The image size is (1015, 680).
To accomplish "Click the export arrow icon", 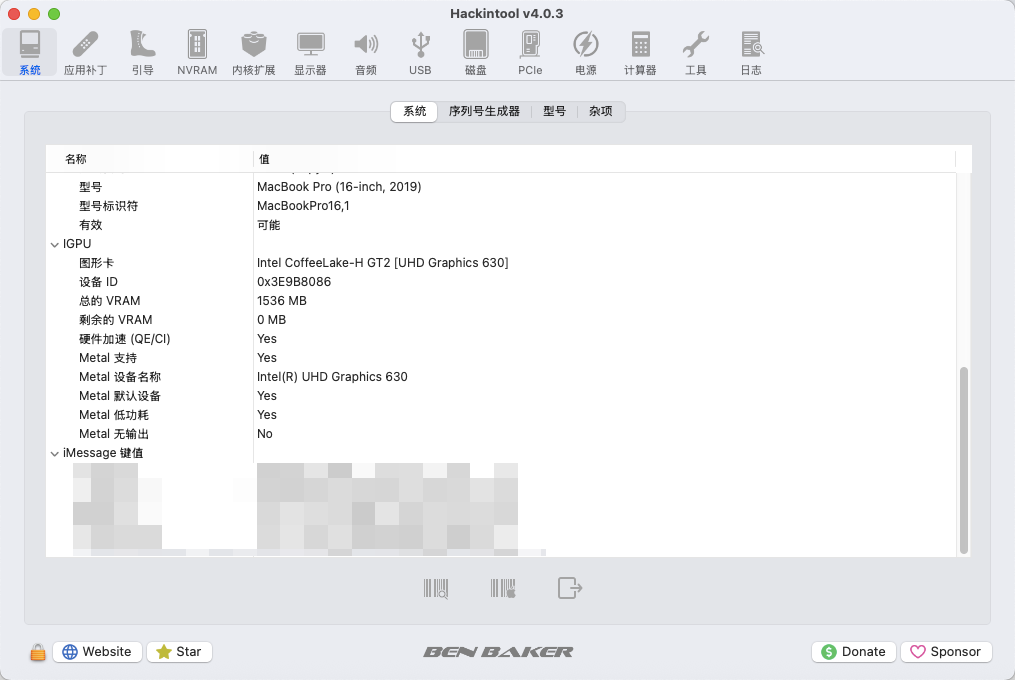I will [570, 588].
